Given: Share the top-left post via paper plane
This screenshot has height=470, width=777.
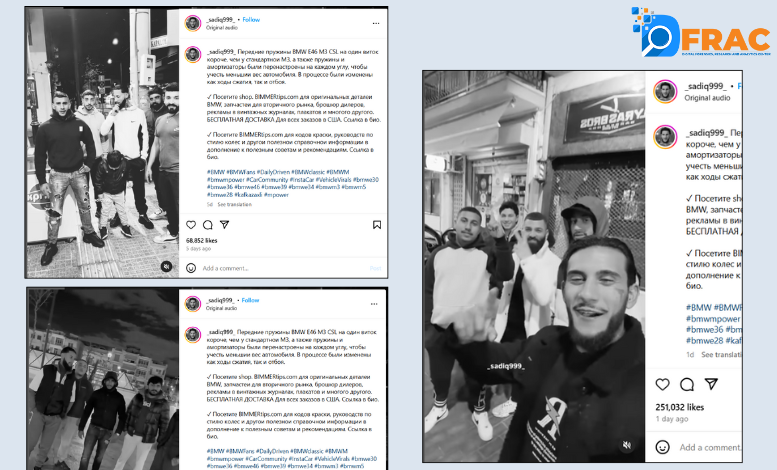Looking at the screenshot, I should point(224,225).
